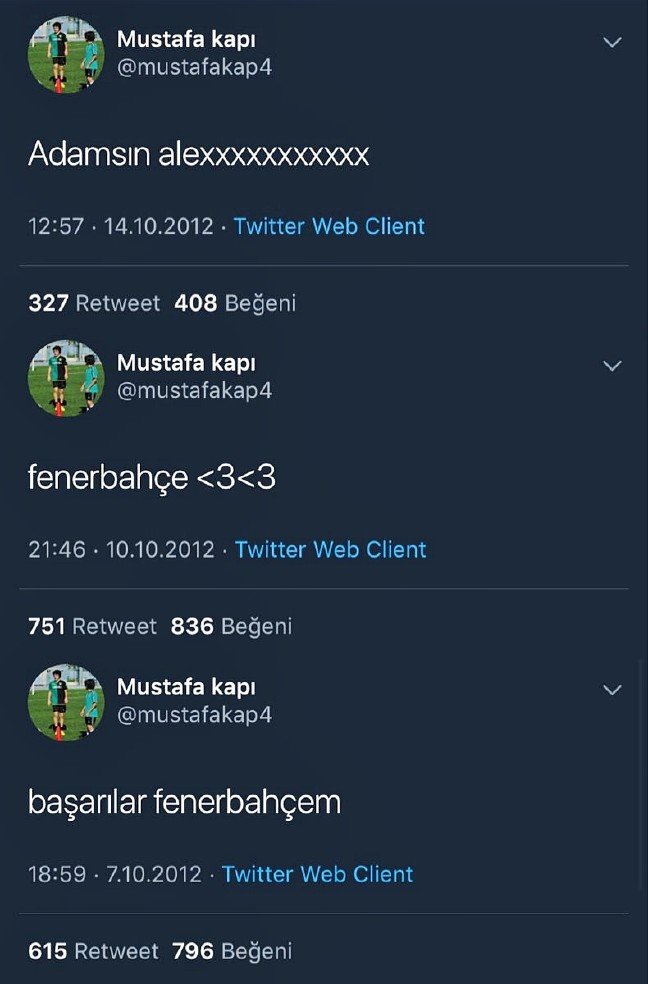The height and width of the screenshot is (984, 648).
Task: View the 327 Retweet list
Action: (x=94, y=303)
